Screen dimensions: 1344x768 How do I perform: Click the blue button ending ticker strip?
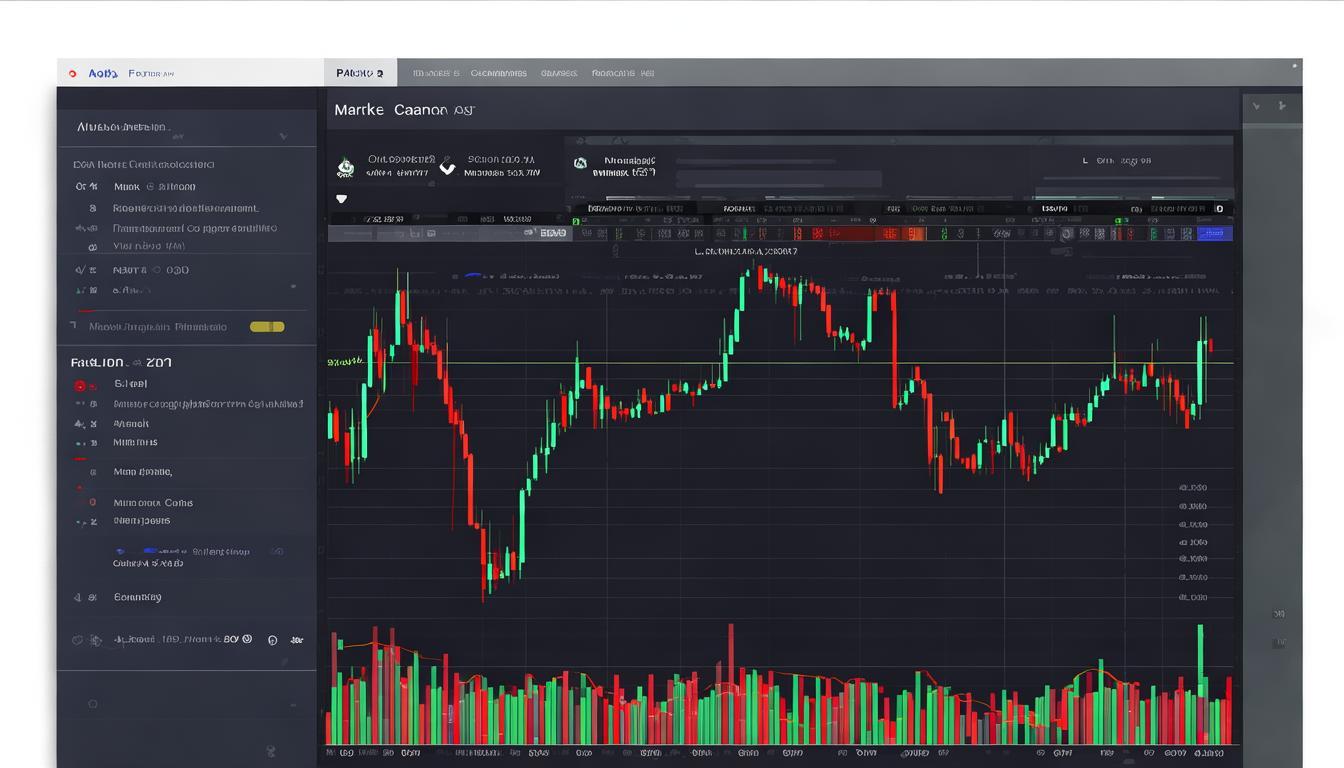1214,234
